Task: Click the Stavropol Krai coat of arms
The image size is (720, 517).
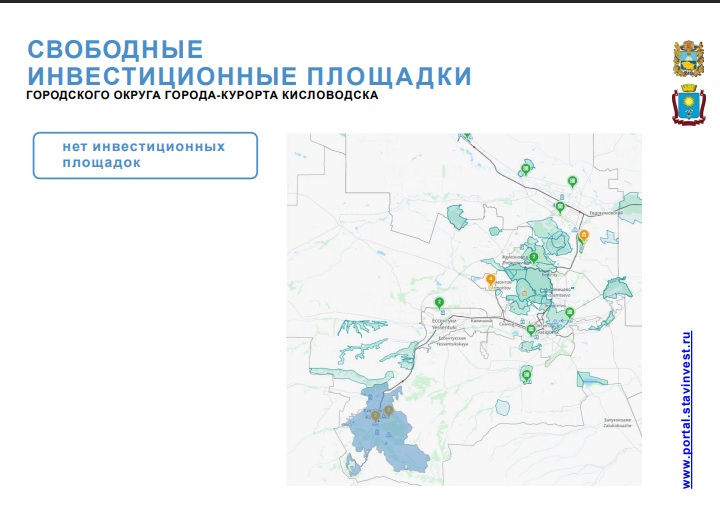Action: click(688, 58)
